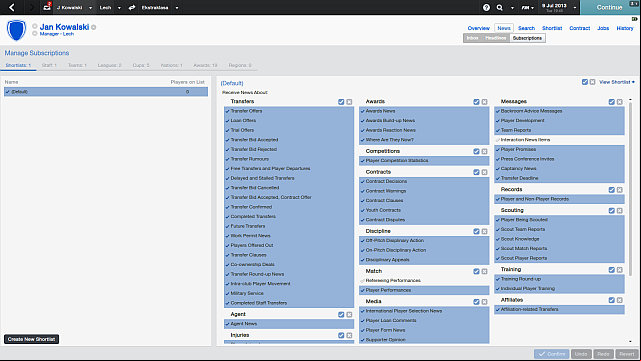Viewport: 641px width, 361px height.
Task: Click the blue shield club badge
Action: [x=16, y=30]
